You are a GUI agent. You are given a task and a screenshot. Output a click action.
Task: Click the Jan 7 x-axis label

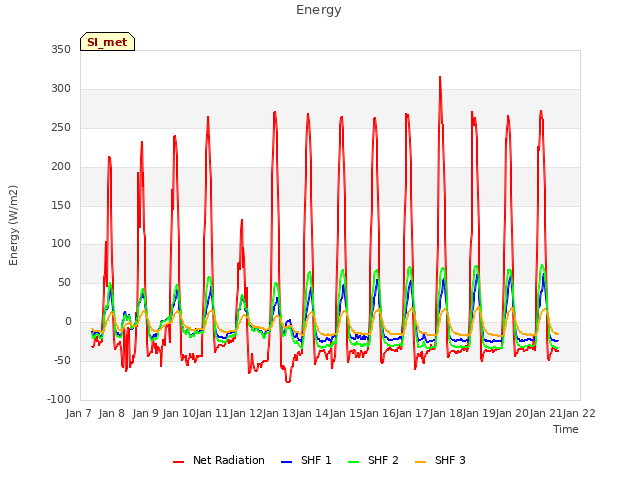click(x=79, y=413)
